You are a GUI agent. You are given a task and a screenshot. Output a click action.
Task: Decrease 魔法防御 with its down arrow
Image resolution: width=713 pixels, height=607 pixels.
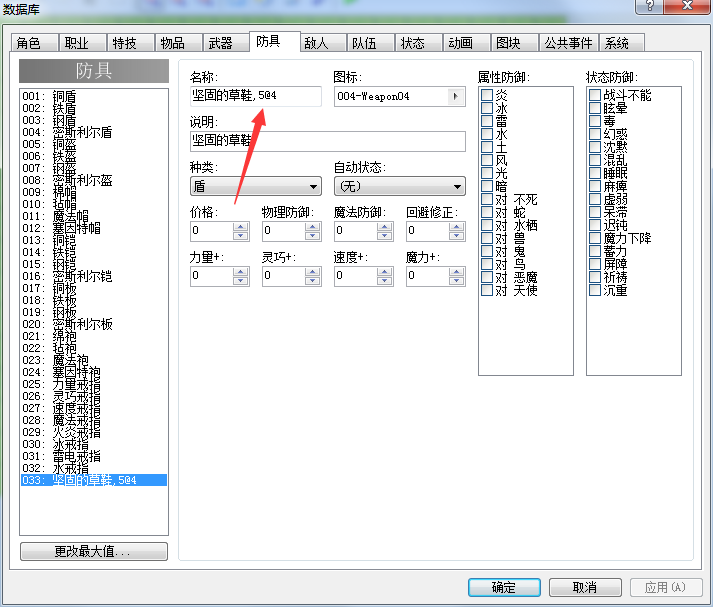[385, 236]
